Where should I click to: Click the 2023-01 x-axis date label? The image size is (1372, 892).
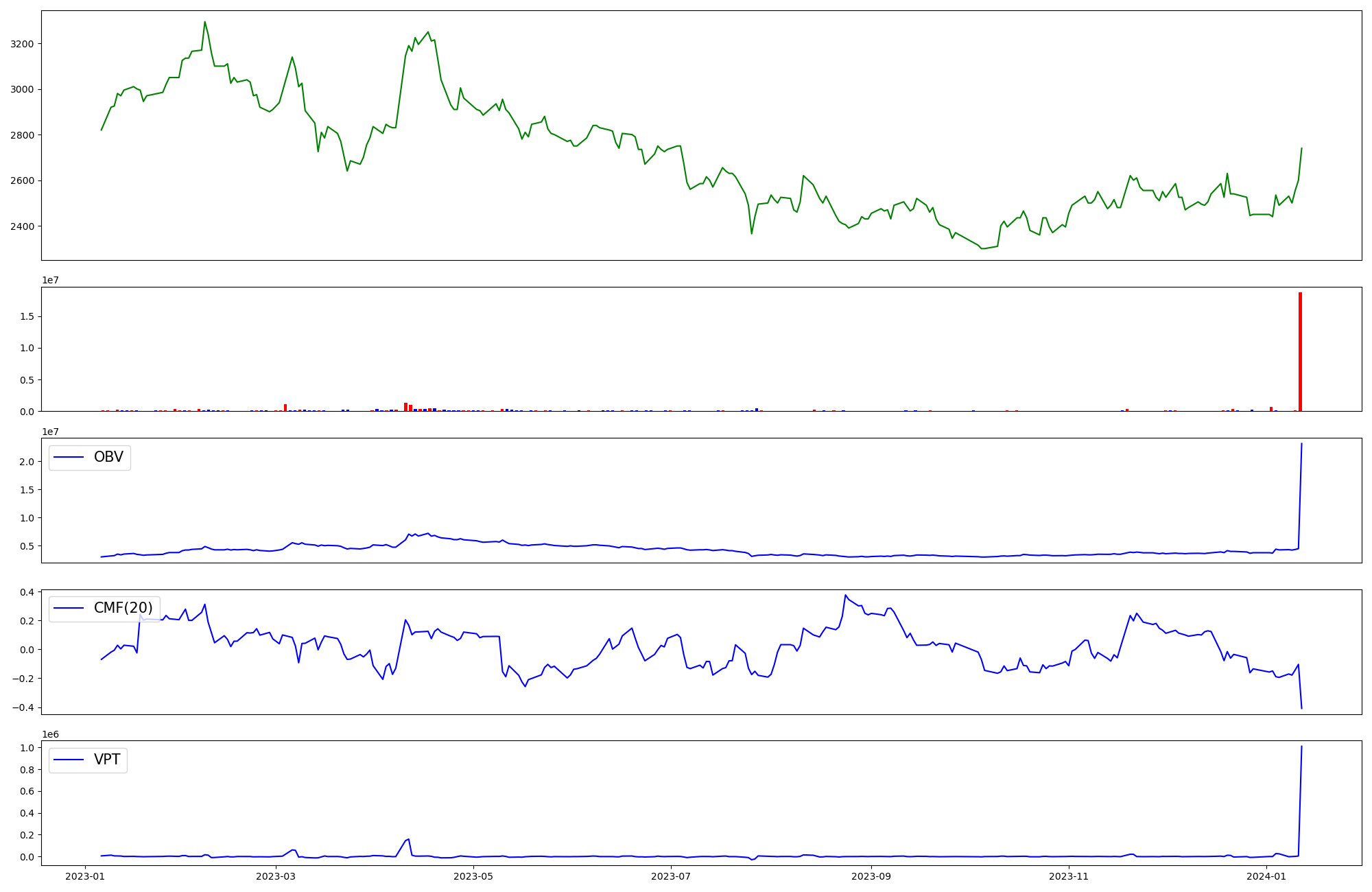coord(85,876)
